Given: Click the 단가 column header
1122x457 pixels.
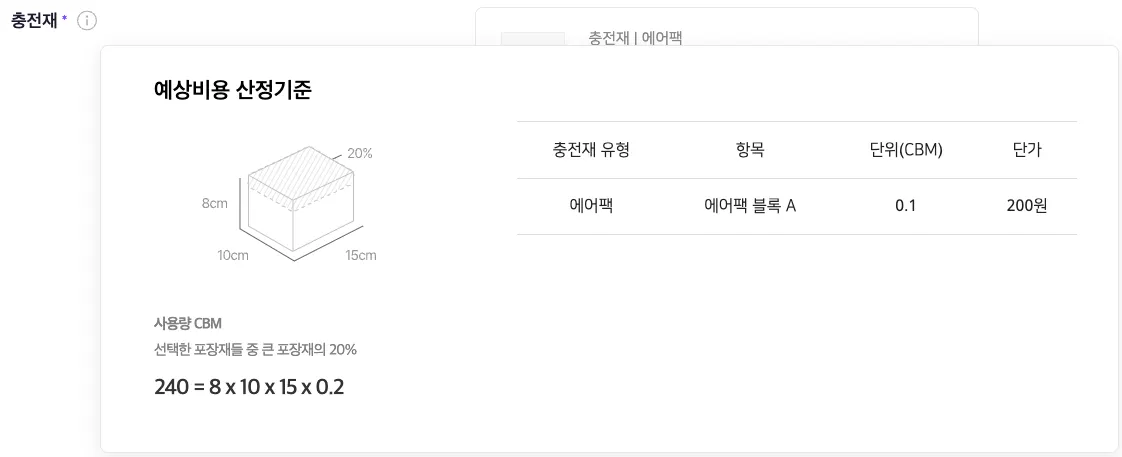Looking at the screenshot, I should (x=1027, y=150).
